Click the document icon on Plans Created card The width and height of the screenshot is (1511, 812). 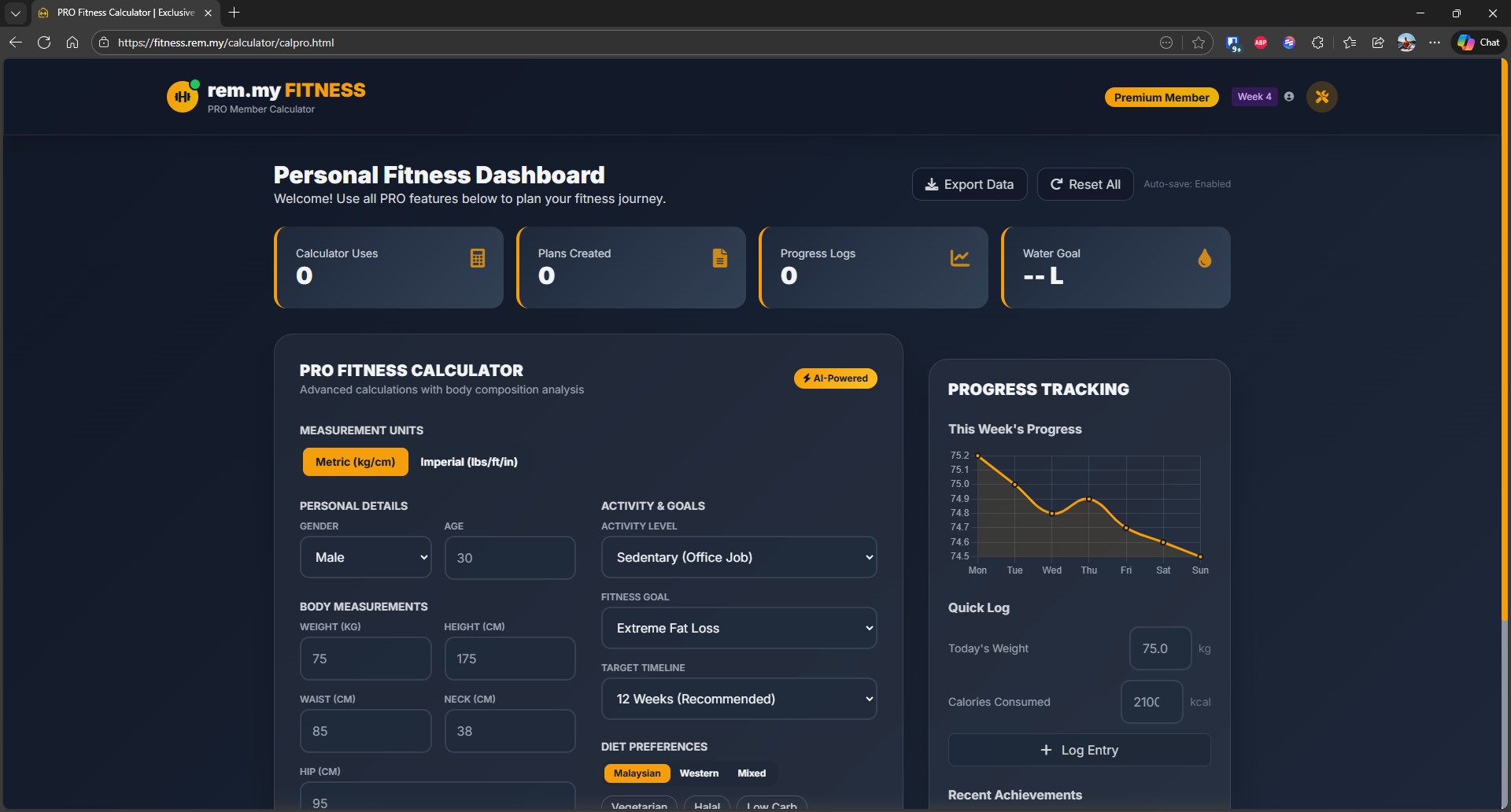(x=719, y=258)
